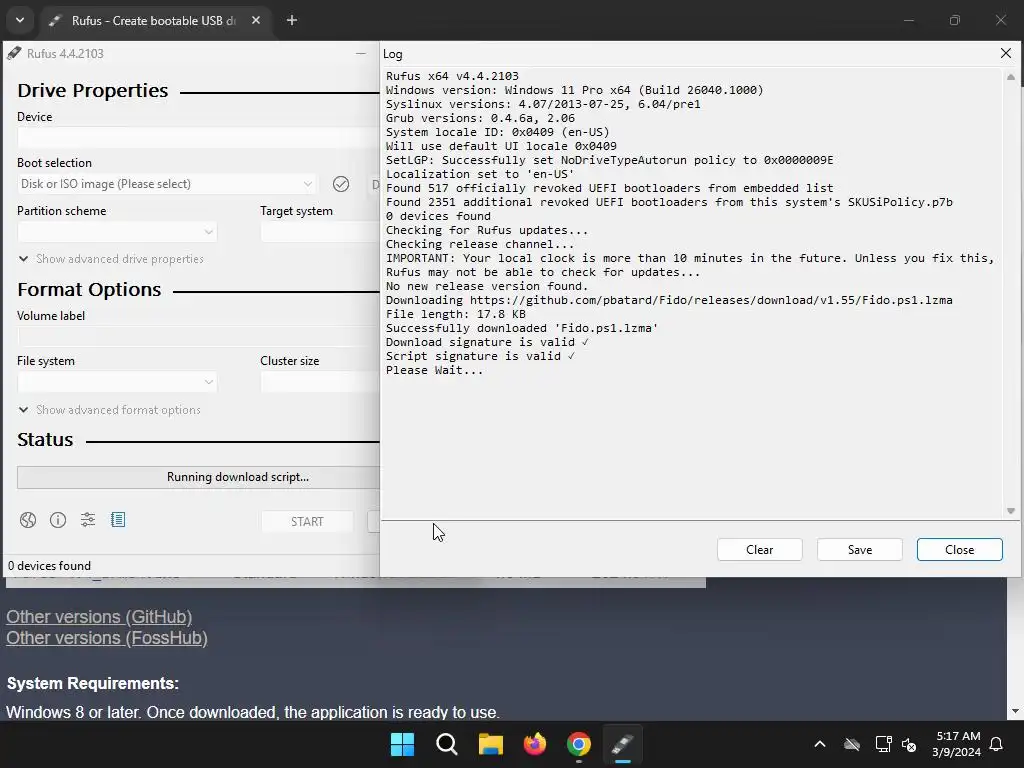The width and height of the screenshot is (1024, 768).
Task: Open Rufus About info icon
Action: point(58,520)
